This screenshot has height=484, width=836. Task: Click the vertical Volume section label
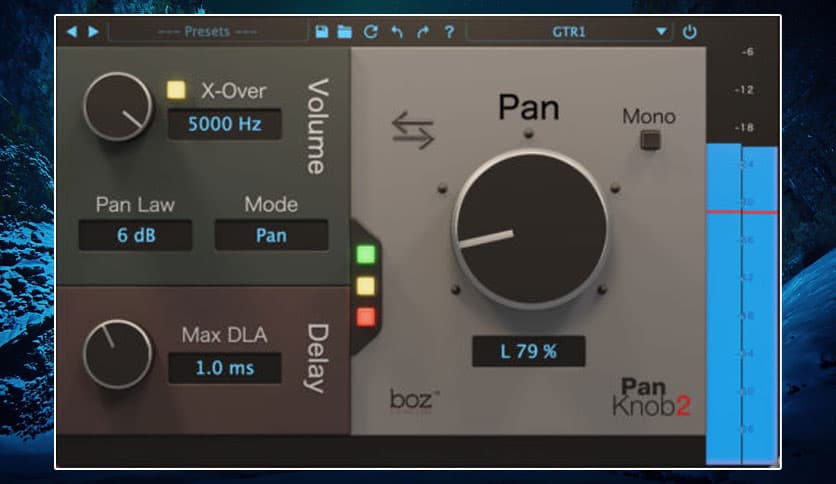tap(317, 126)
